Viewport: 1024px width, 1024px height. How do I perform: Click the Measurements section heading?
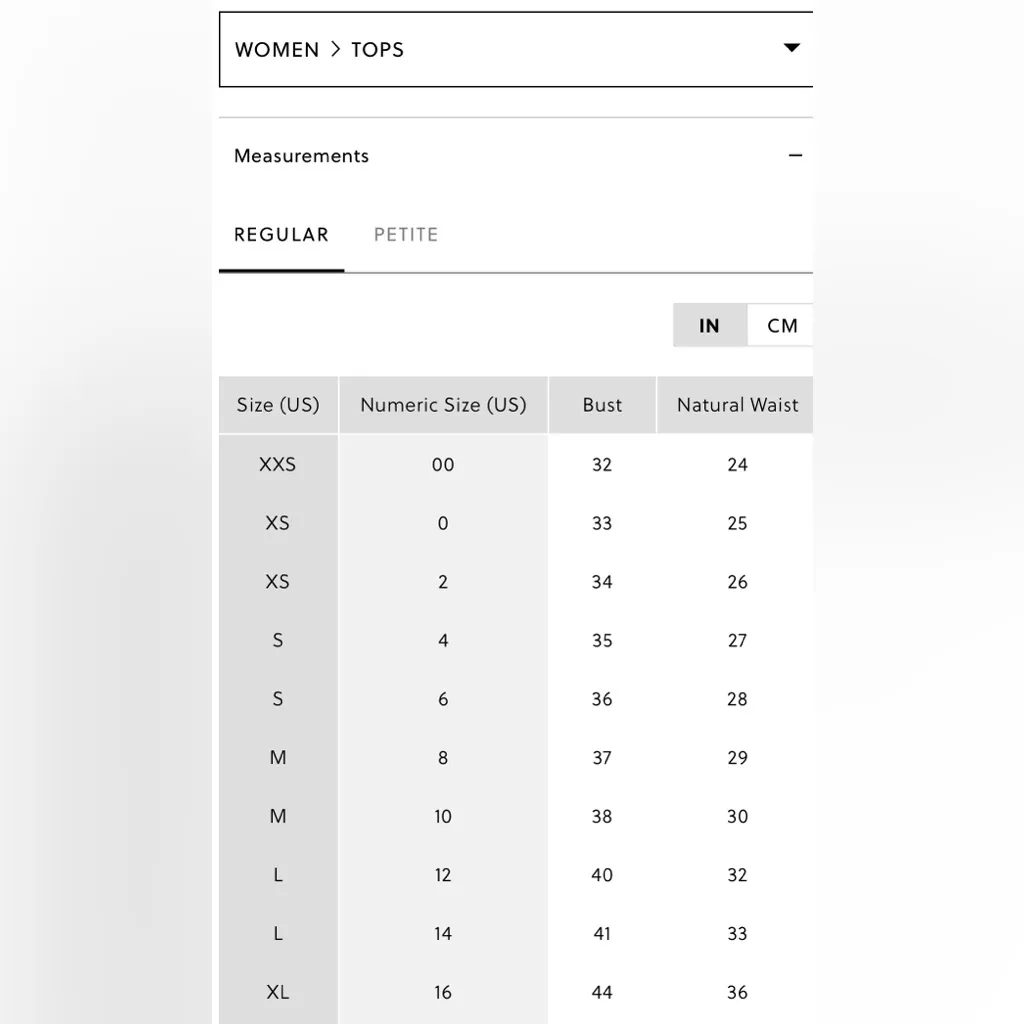tap(301, 156)
